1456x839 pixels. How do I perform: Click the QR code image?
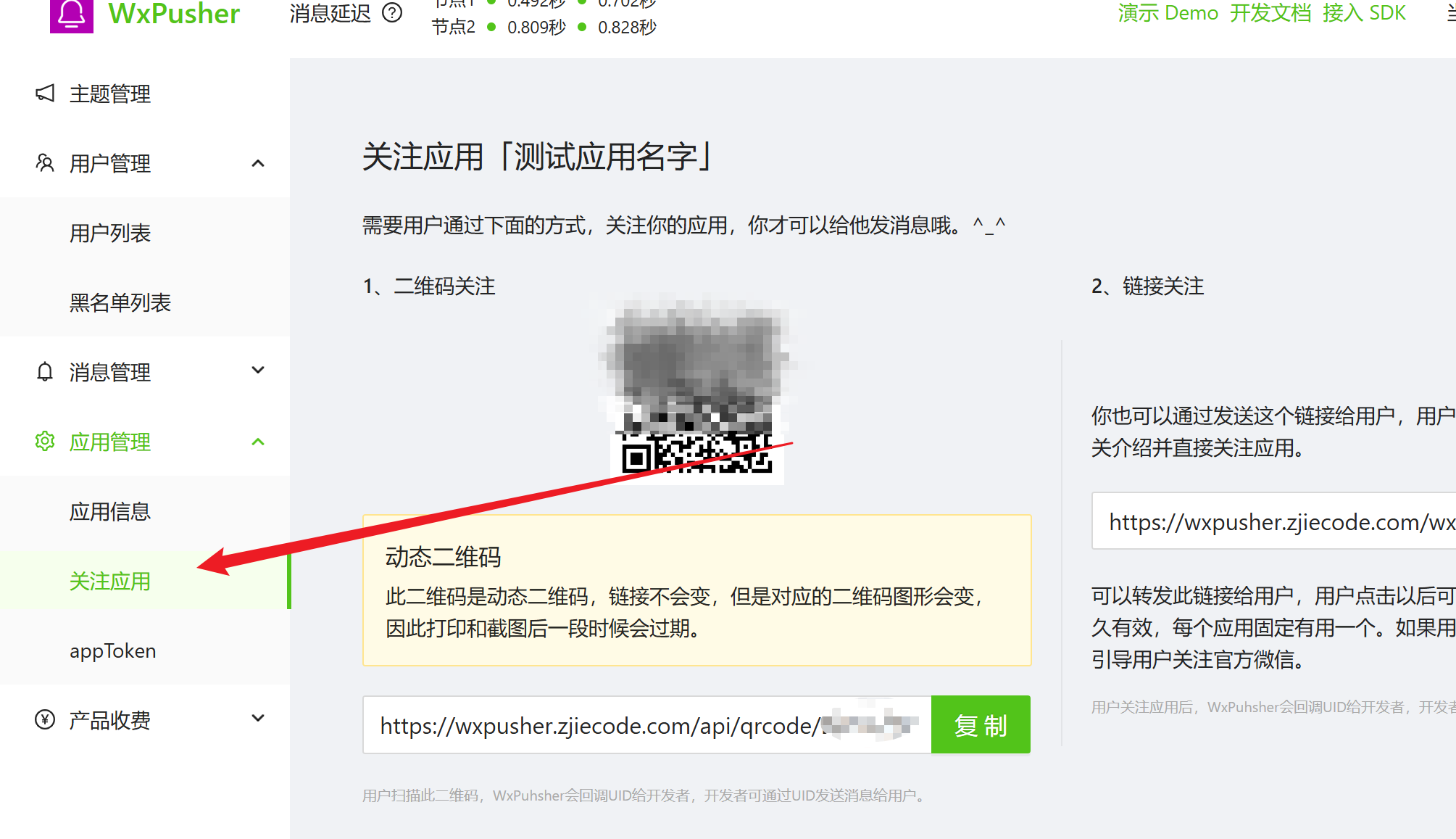click(696, 392)
